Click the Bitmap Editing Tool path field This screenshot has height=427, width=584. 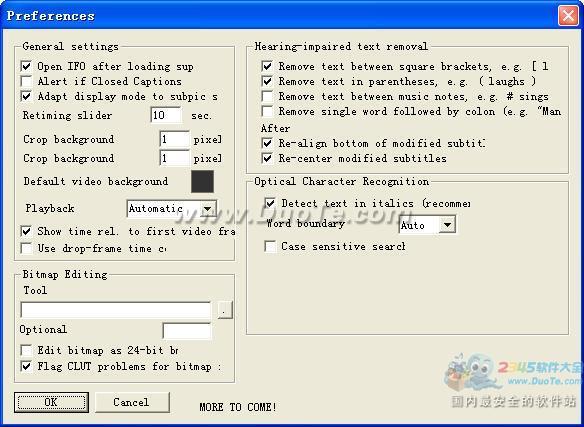[115, 310]
